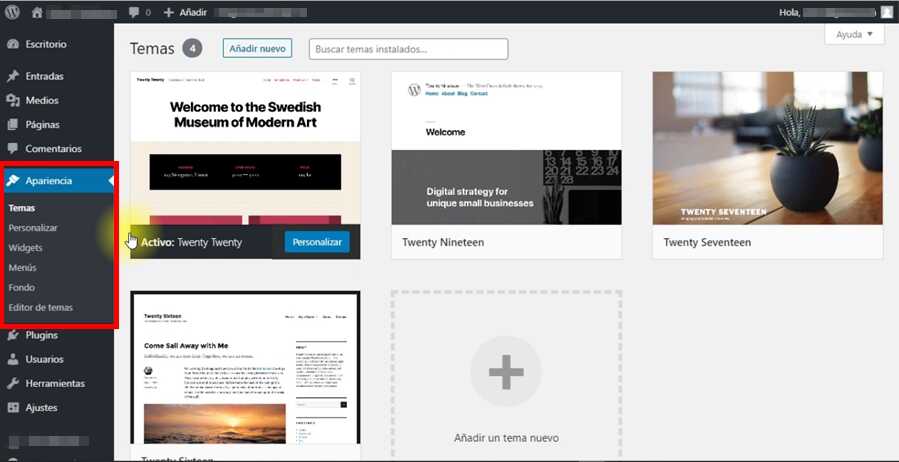899x462 pixels.
Task: Click the Comentarios speech bubble icon
Action: tap(13, 149)
